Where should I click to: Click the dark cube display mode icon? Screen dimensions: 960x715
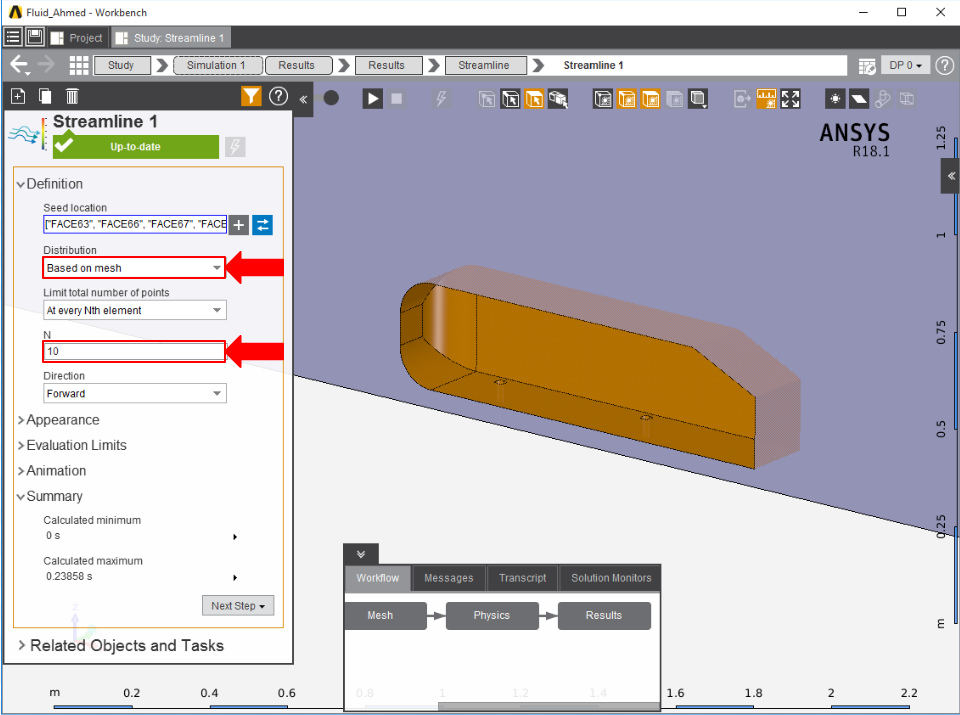click(x=602, y=99)
